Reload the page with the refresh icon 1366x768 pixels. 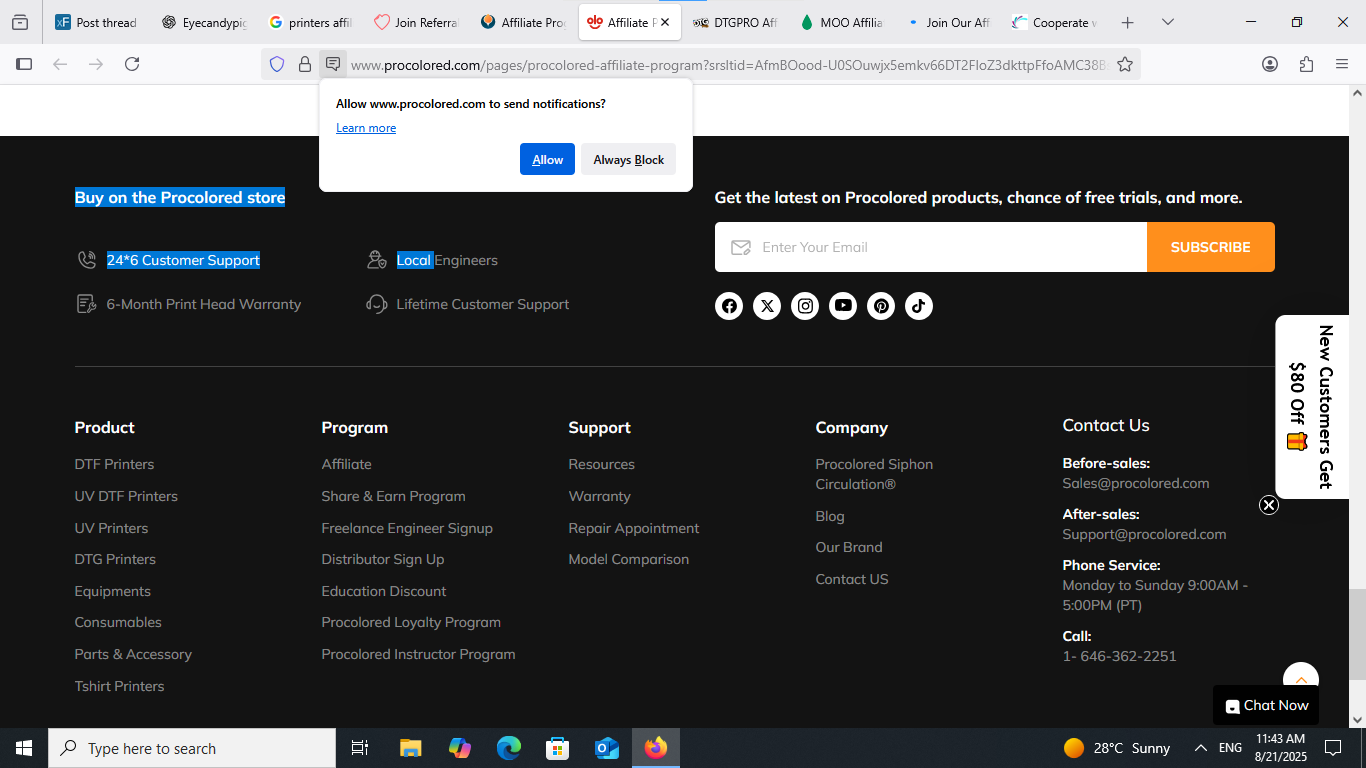132,64
